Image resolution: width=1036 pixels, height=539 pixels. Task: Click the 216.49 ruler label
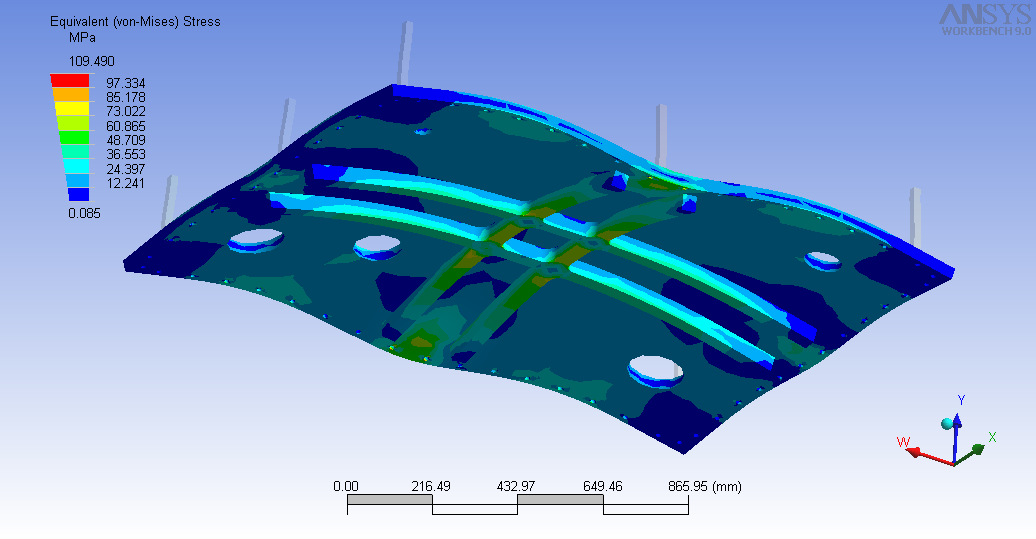pyautogui.click(x=431, y=487)
